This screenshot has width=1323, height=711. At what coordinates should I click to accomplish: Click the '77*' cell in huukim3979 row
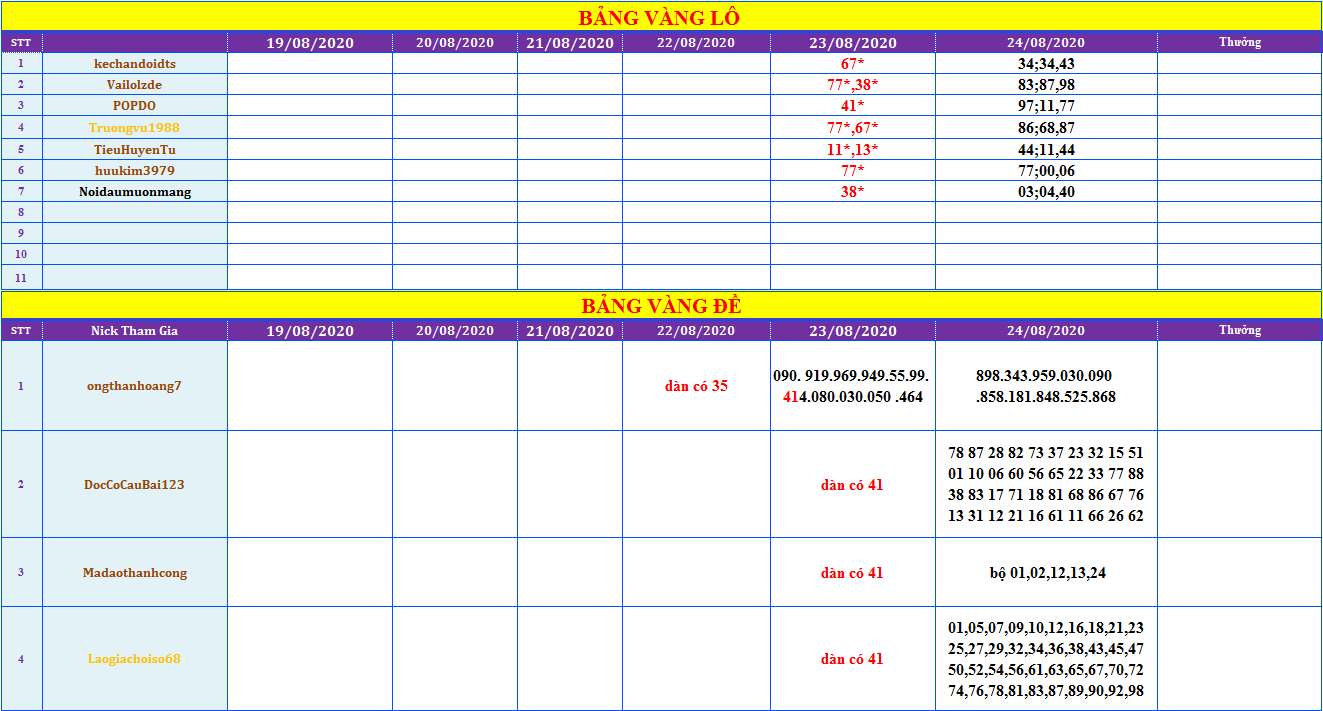[853, 170]
